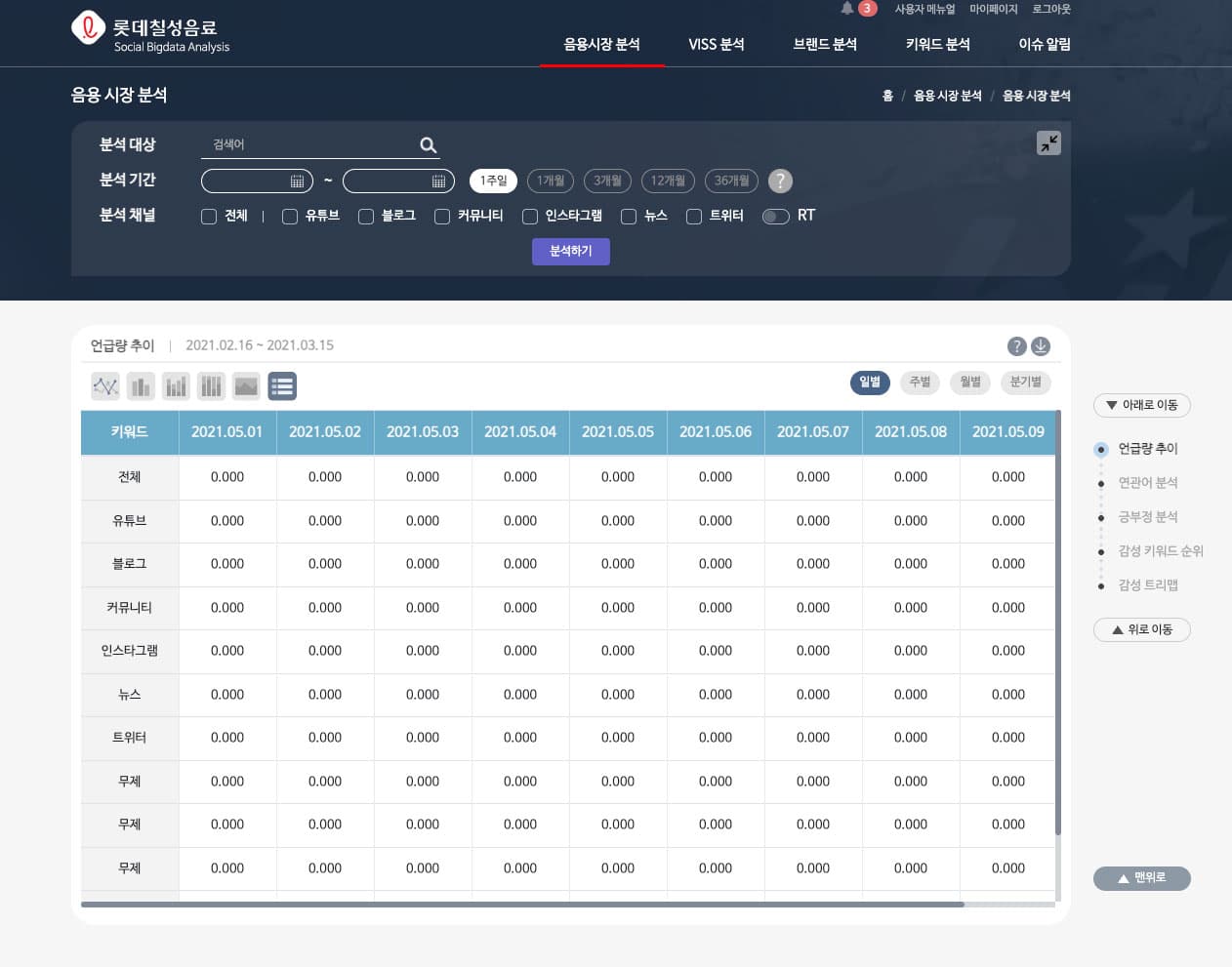The width and height of the screenshot is (1232, 967).
Task: Select the 주별 period button
Action: (x=920, y=382)
